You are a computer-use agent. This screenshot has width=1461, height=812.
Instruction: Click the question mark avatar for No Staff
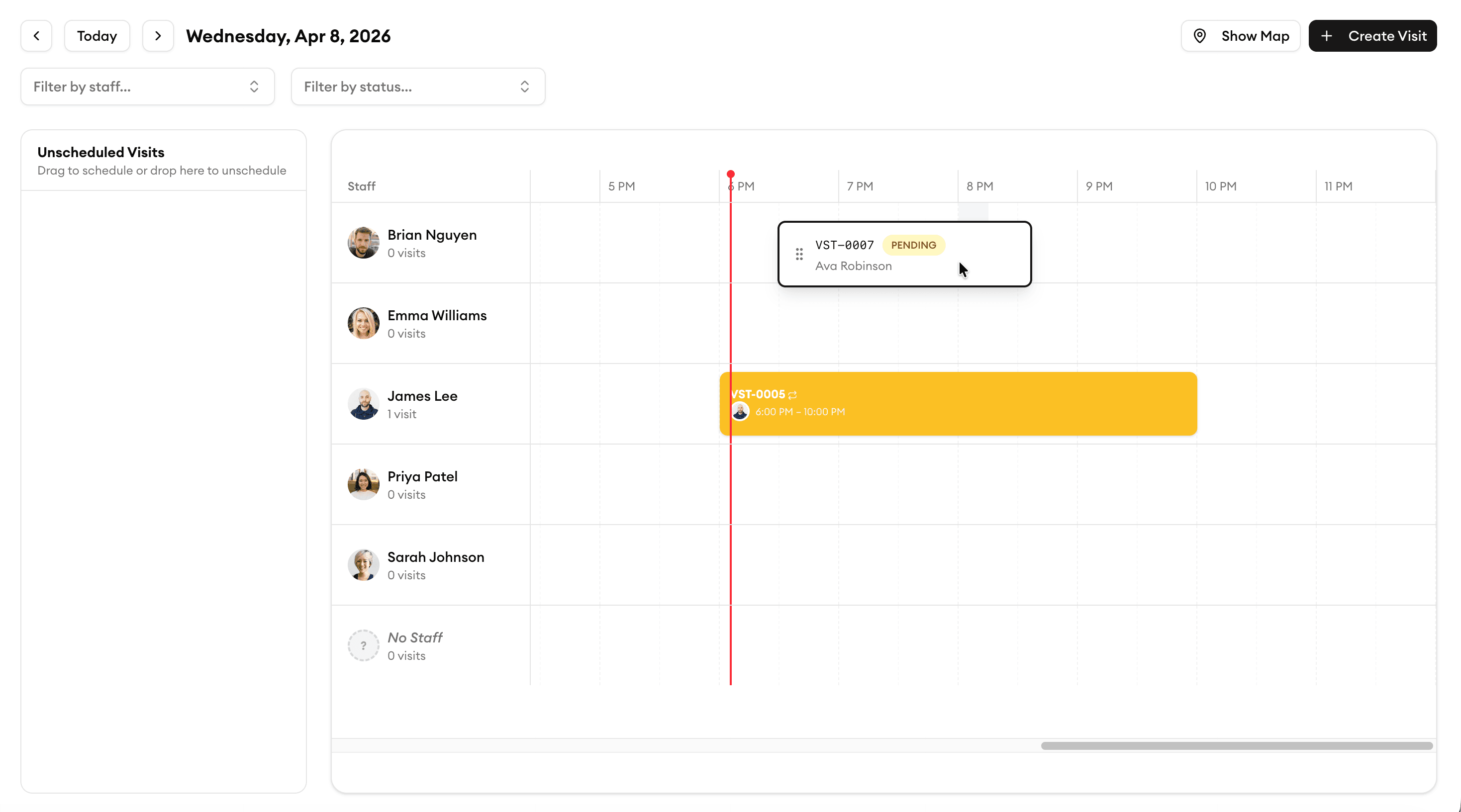pyautogui.click(x=363, y=645)
